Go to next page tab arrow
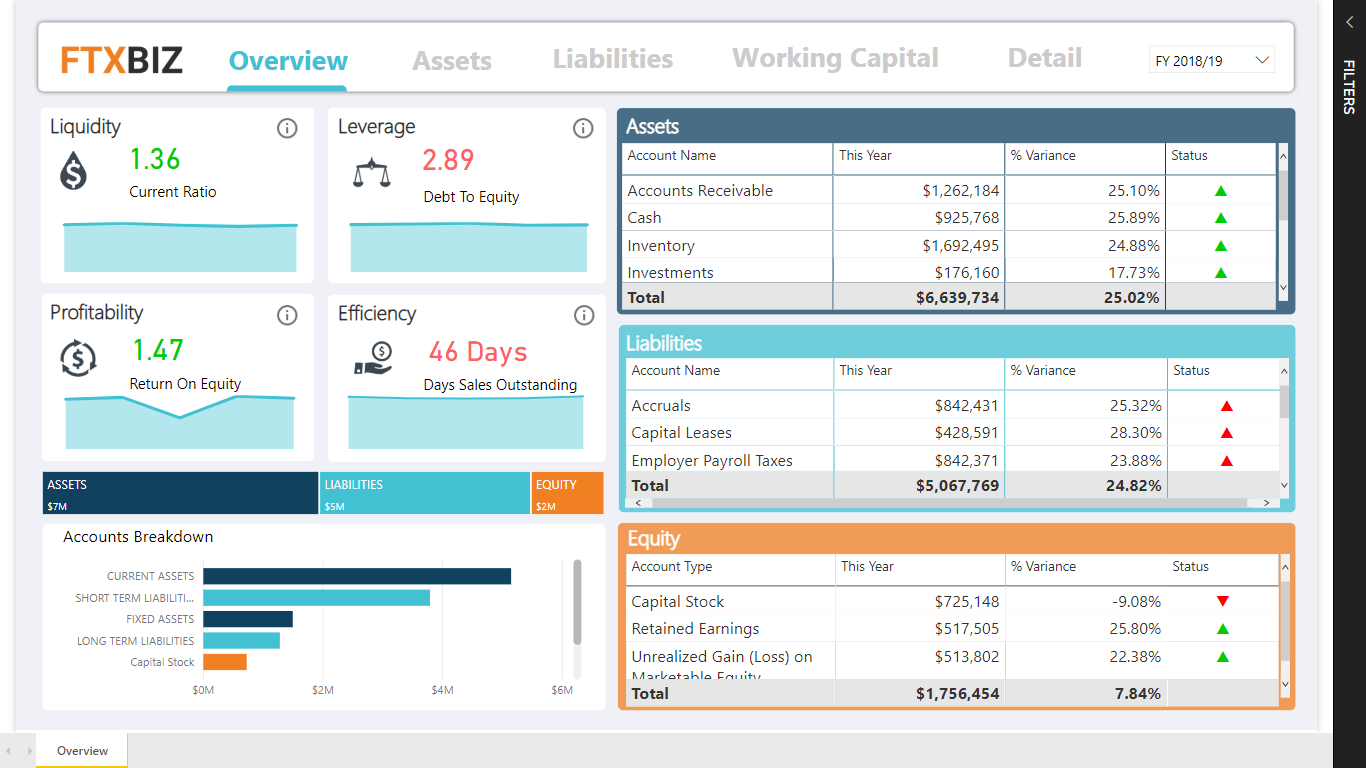This screenshot has width=1366, height=768. point(28,751)
